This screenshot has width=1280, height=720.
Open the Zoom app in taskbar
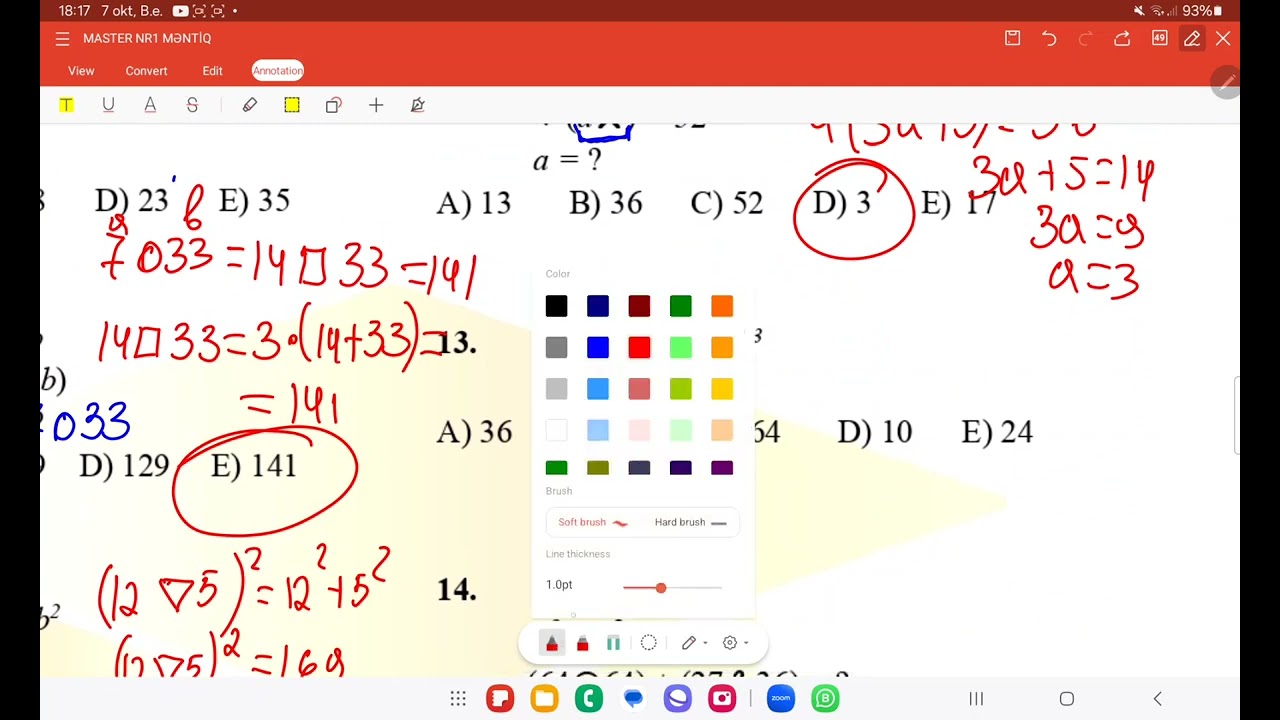tap(781, 699)
